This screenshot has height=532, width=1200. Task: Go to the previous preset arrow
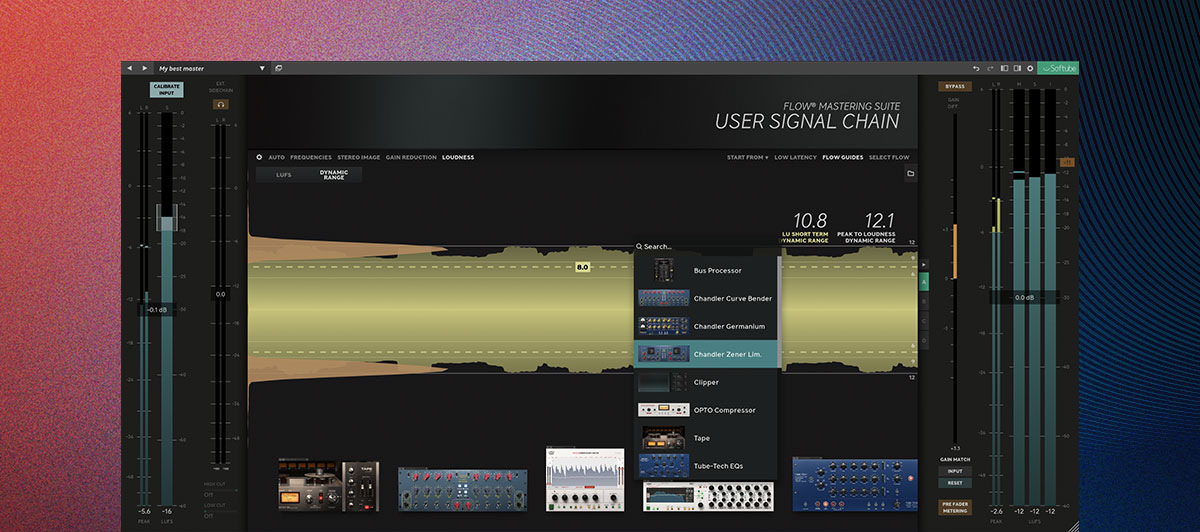click(x=129, y=68)
